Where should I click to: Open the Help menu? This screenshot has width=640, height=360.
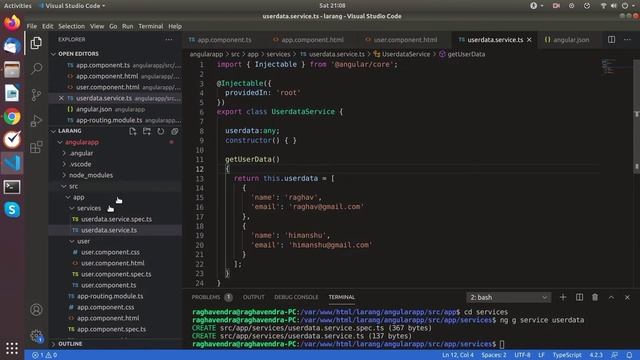(x=175, y=26)
